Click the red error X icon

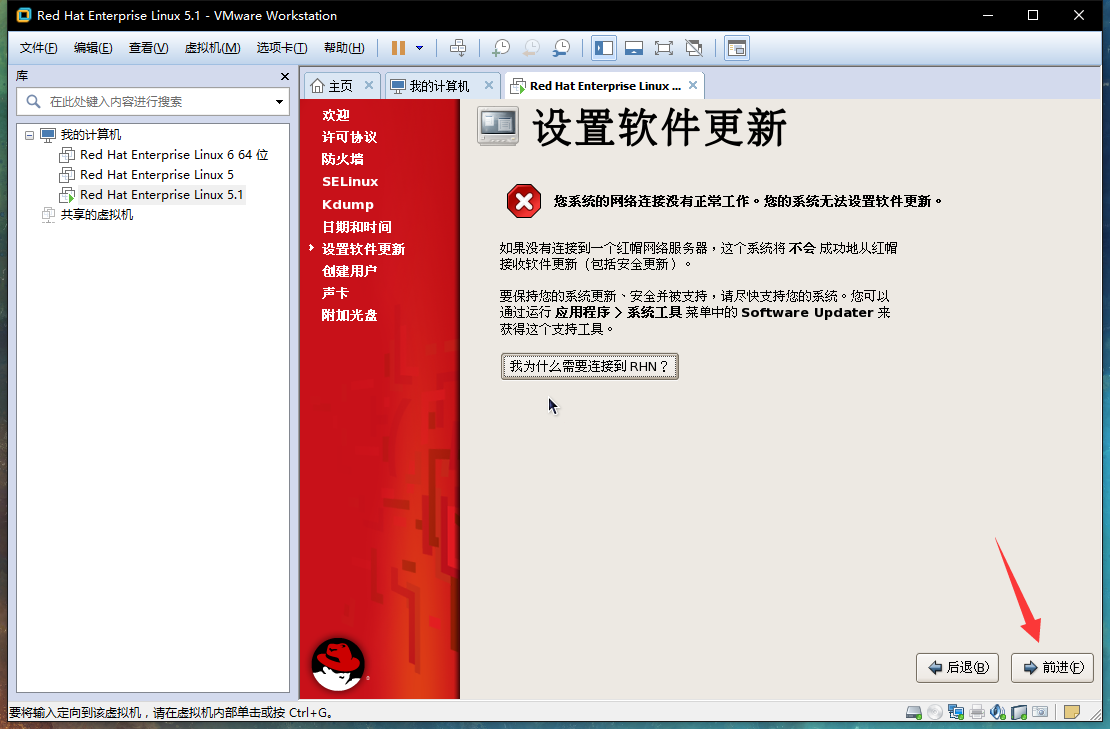tap(524, 202)
